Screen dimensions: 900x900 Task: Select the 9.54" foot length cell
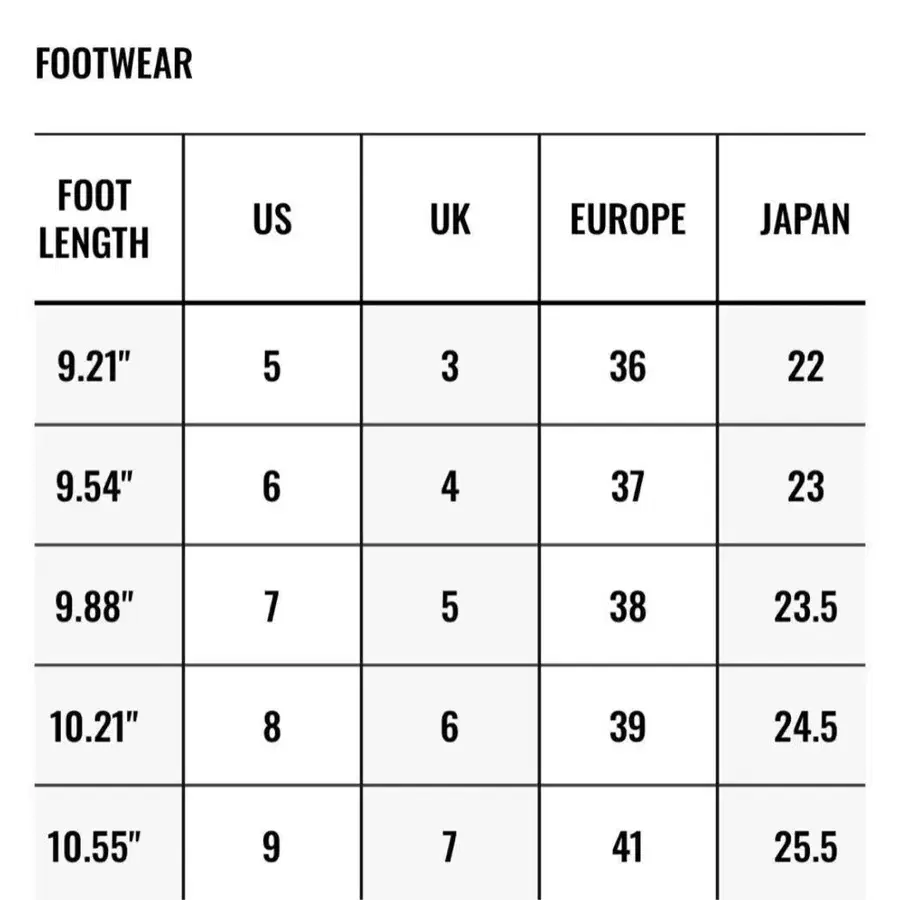tap(94, 487)
